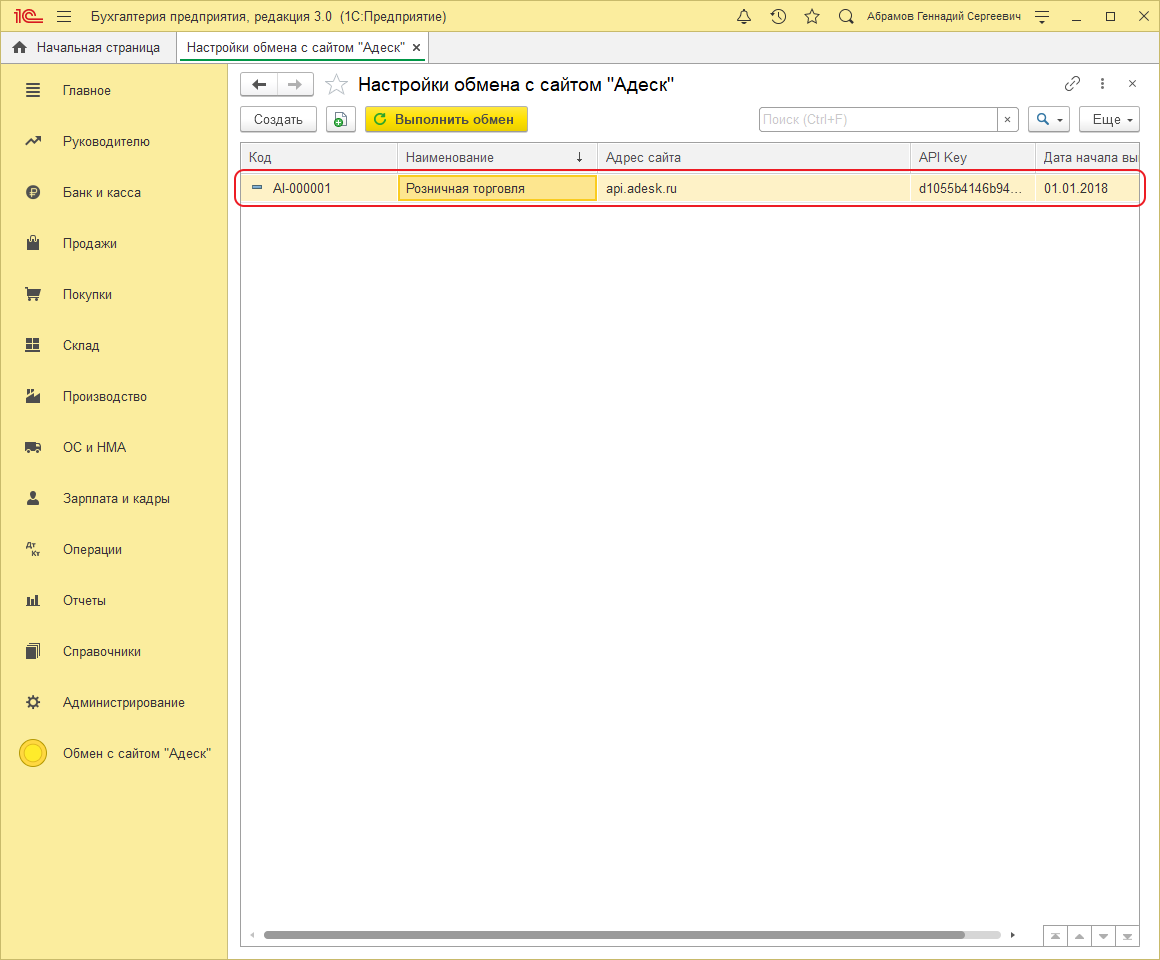Screen dimensions: 1160x960
Task: Add this form to favorites star
Action: pos(337,84)
